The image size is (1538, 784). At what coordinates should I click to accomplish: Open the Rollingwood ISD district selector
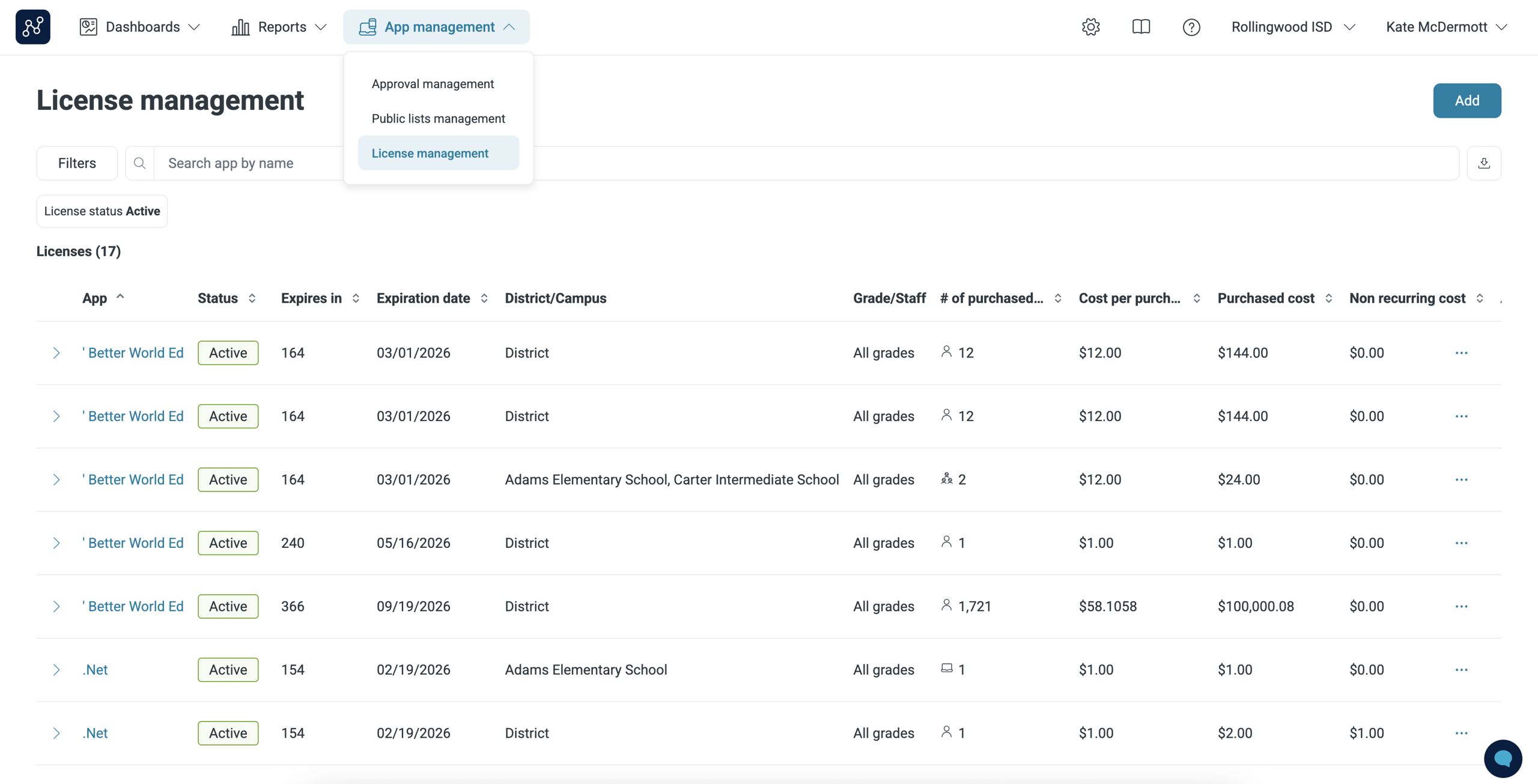coord(1292,26)
